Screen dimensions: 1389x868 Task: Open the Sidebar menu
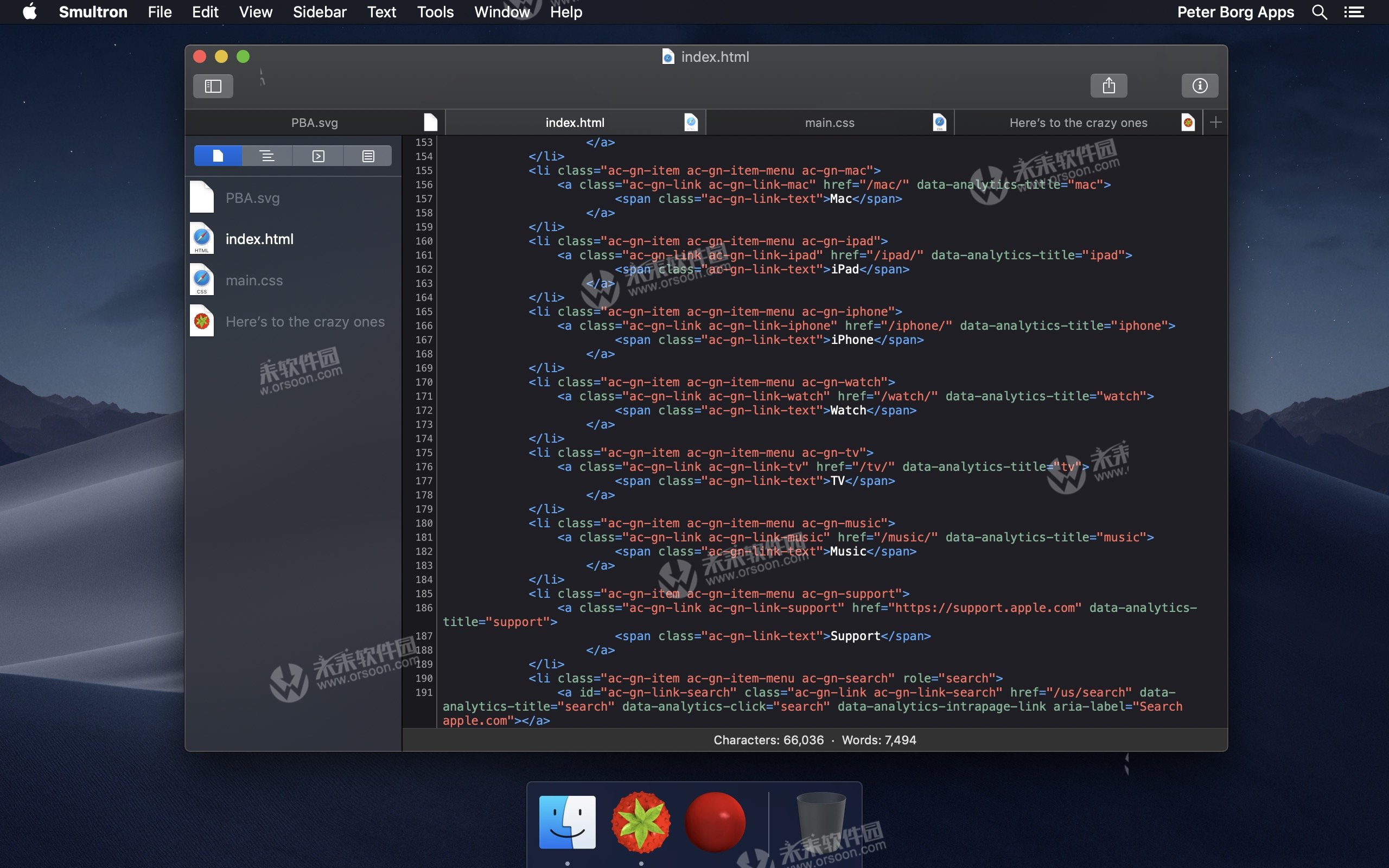point(319,12)
